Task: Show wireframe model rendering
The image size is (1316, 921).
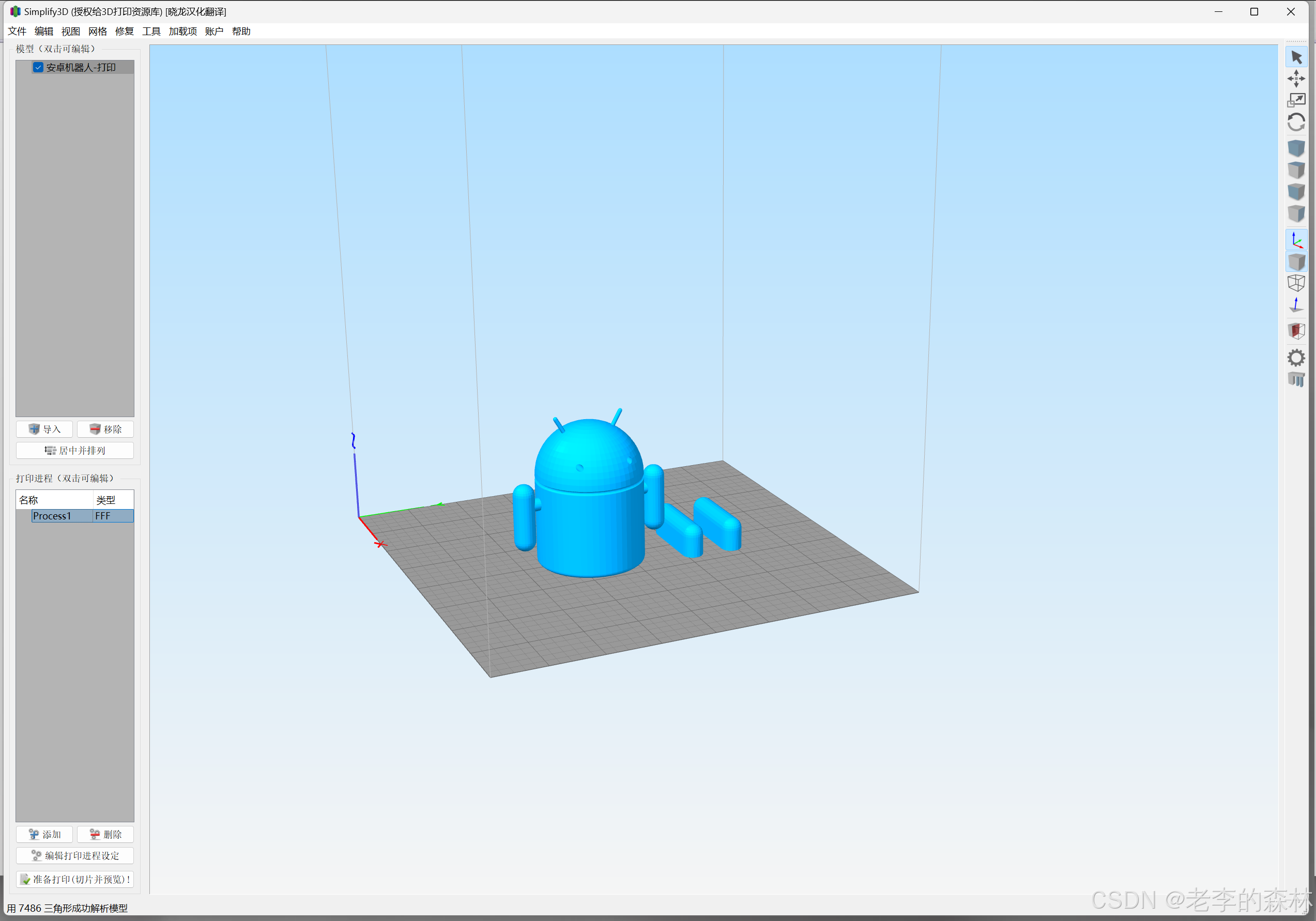Action: tap(1296, 283)
